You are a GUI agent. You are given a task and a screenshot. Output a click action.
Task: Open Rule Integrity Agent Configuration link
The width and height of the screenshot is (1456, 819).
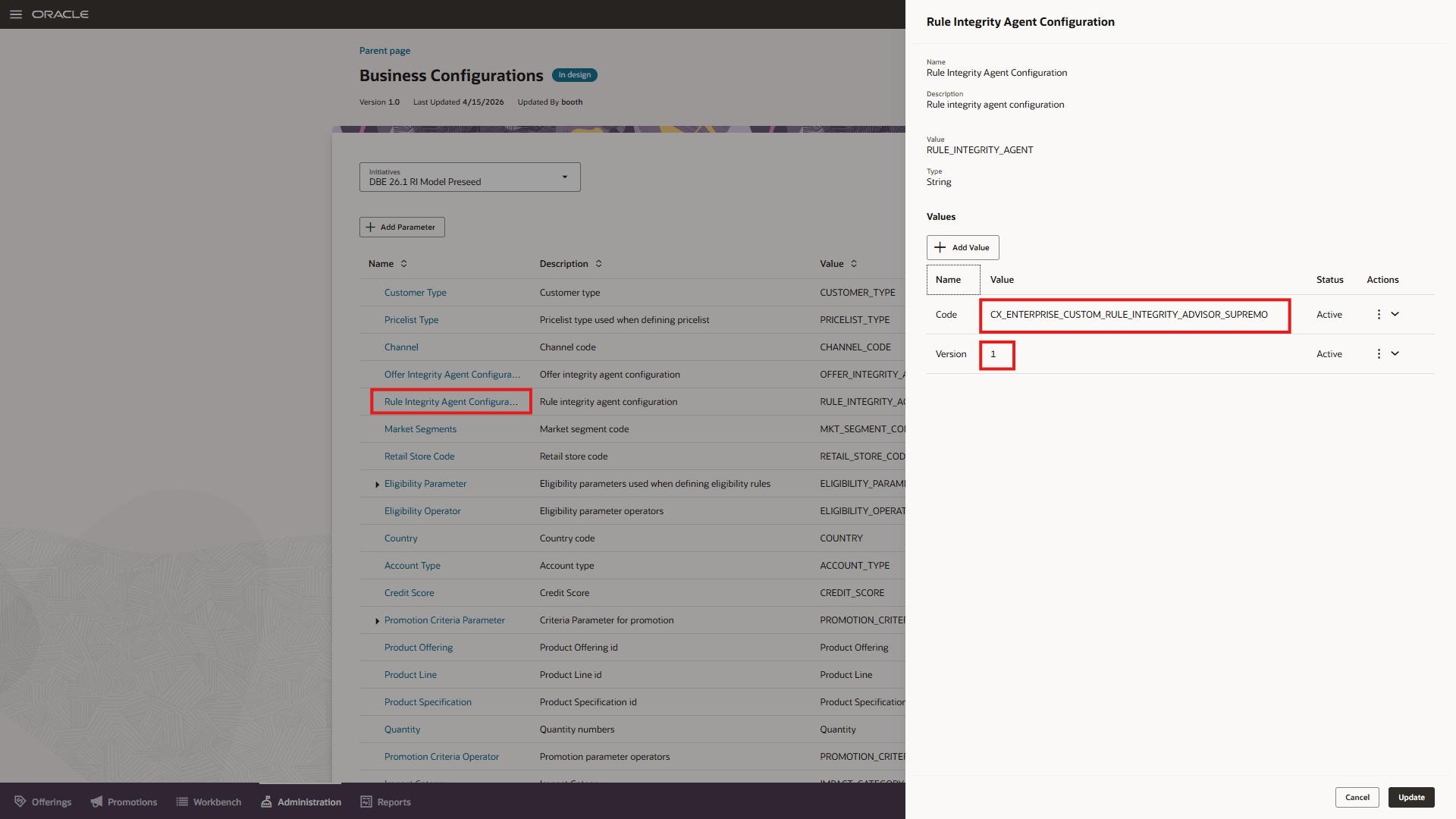[450, 402]
